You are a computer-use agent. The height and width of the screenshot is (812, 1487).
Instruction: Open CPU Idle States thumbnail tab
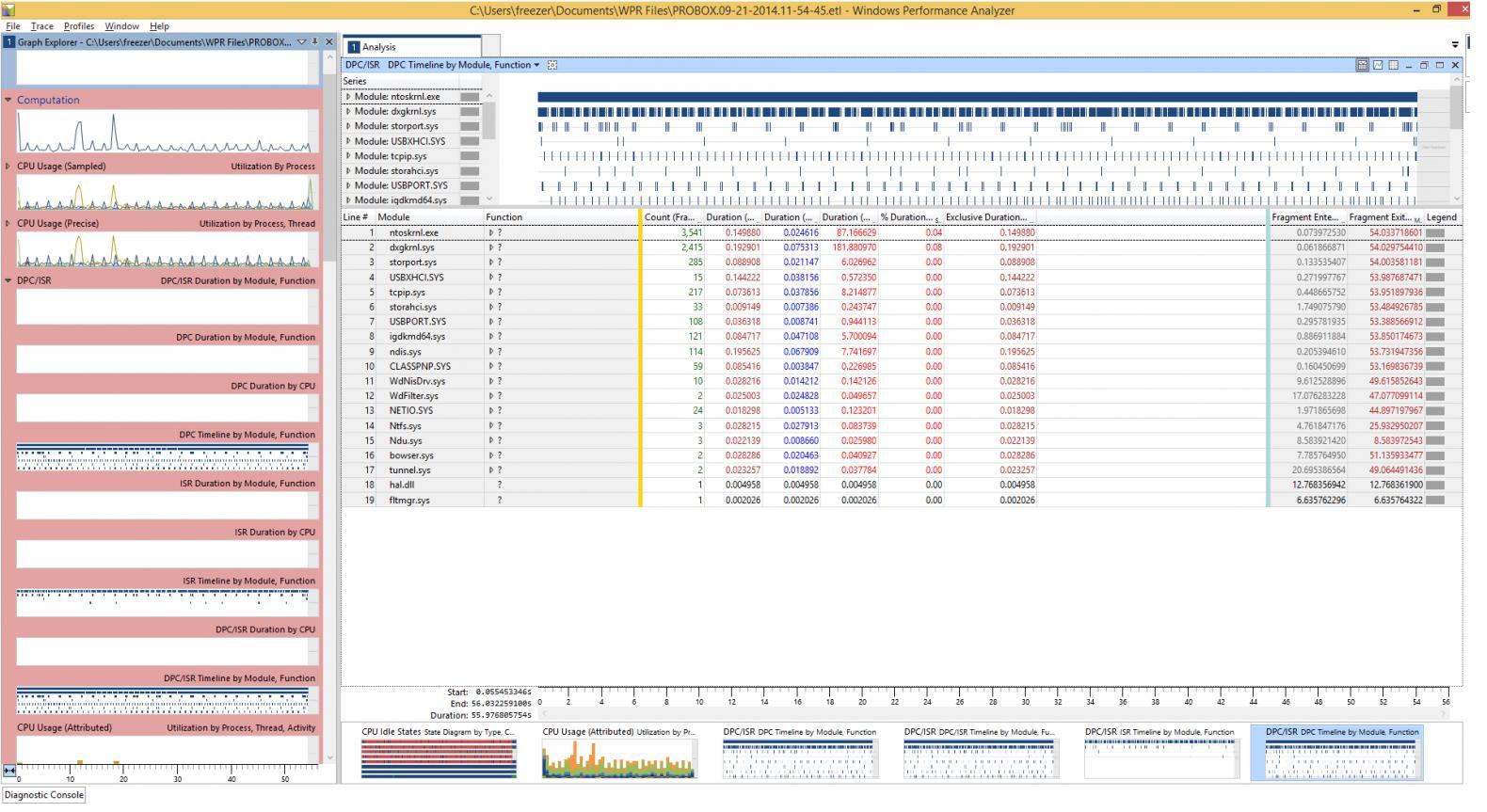(x=439, y=752)
